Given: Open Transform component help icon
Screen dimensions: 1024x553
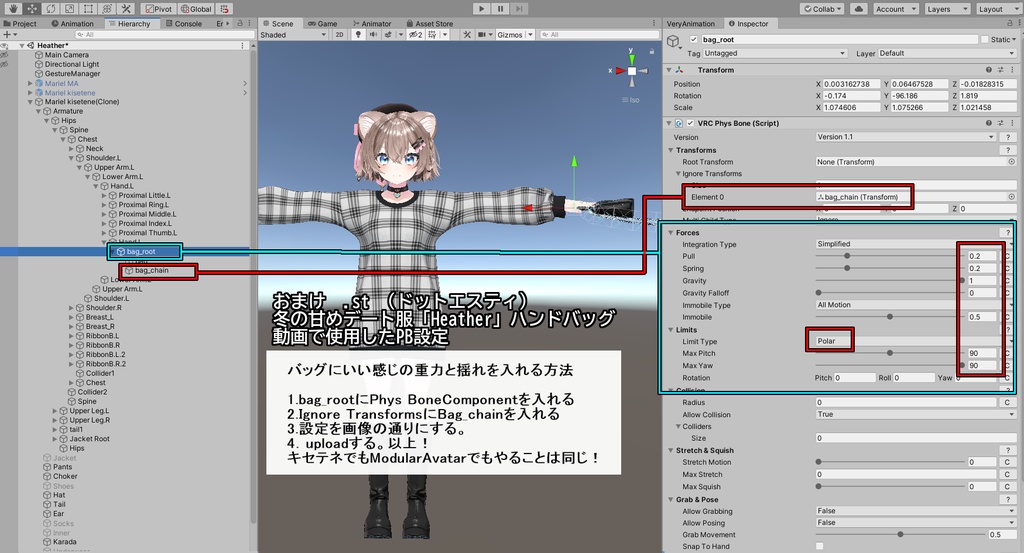Looking at the screenshot, I should pos(989,70).
